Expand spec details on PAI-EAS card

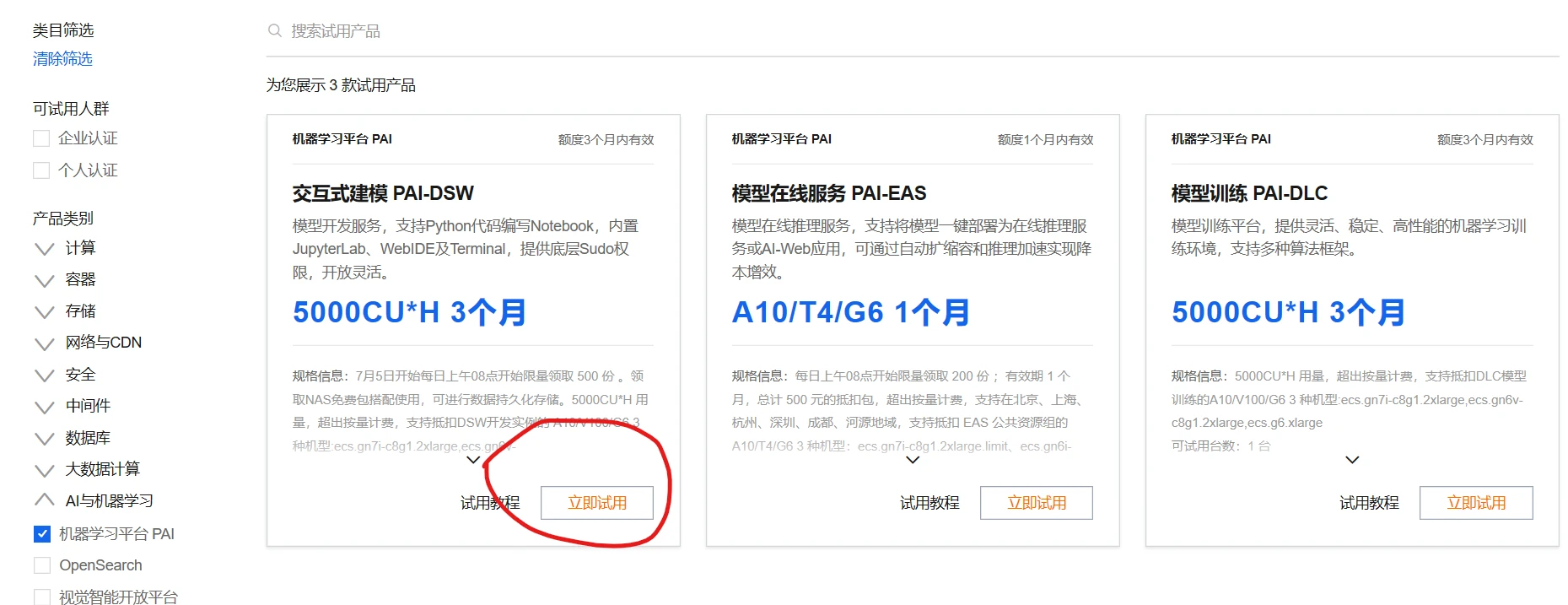[913, 460]
